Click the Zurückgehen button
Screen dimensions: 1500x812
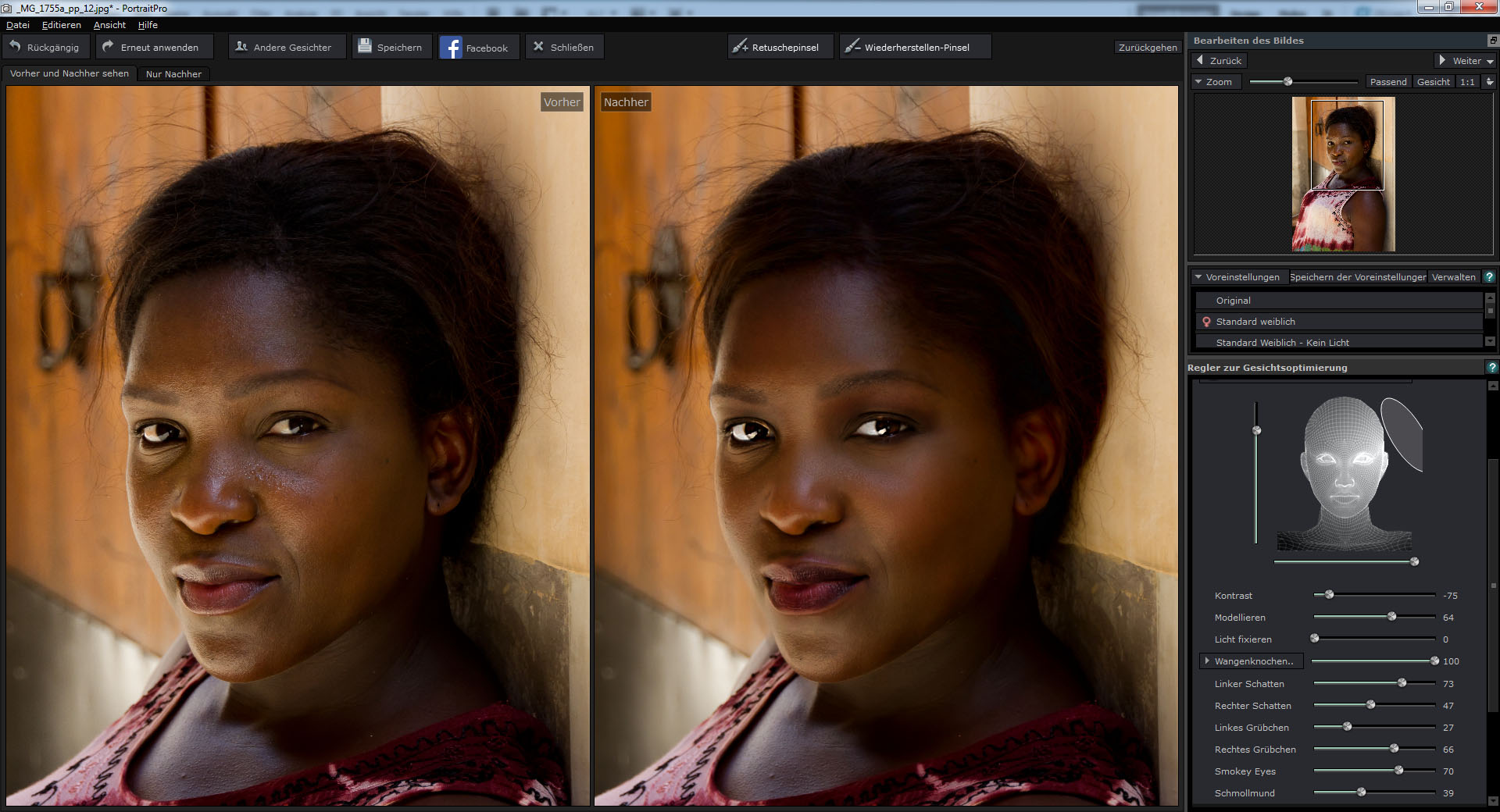pyautogui.click(x=1148, y=48)
